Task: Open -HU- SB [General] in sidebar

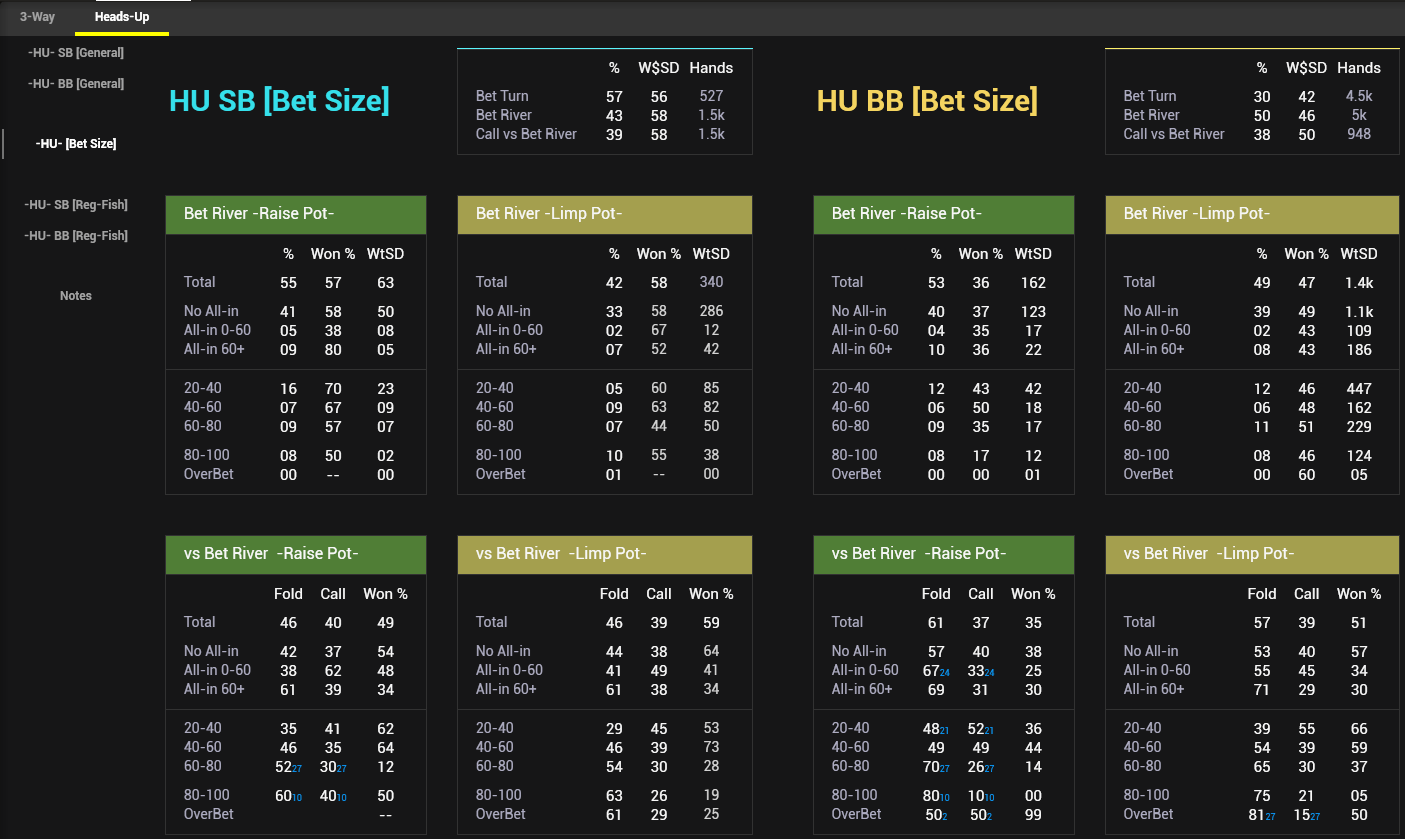Action: tap(76, 53)
